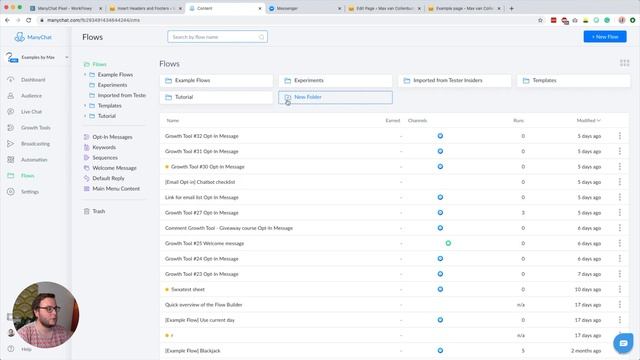Open options menu for Sweatest sheet row
Screen dimensions: 640x360
point(620,289)
